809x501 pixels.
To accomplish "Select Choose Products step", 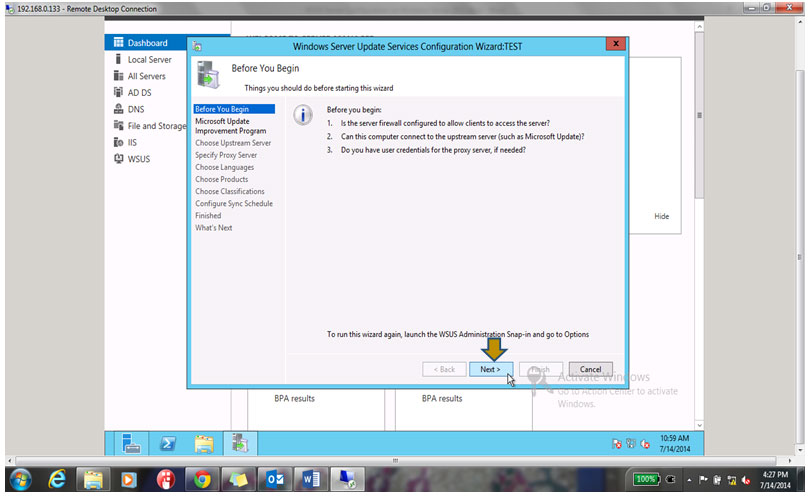I will coord(221,179).
